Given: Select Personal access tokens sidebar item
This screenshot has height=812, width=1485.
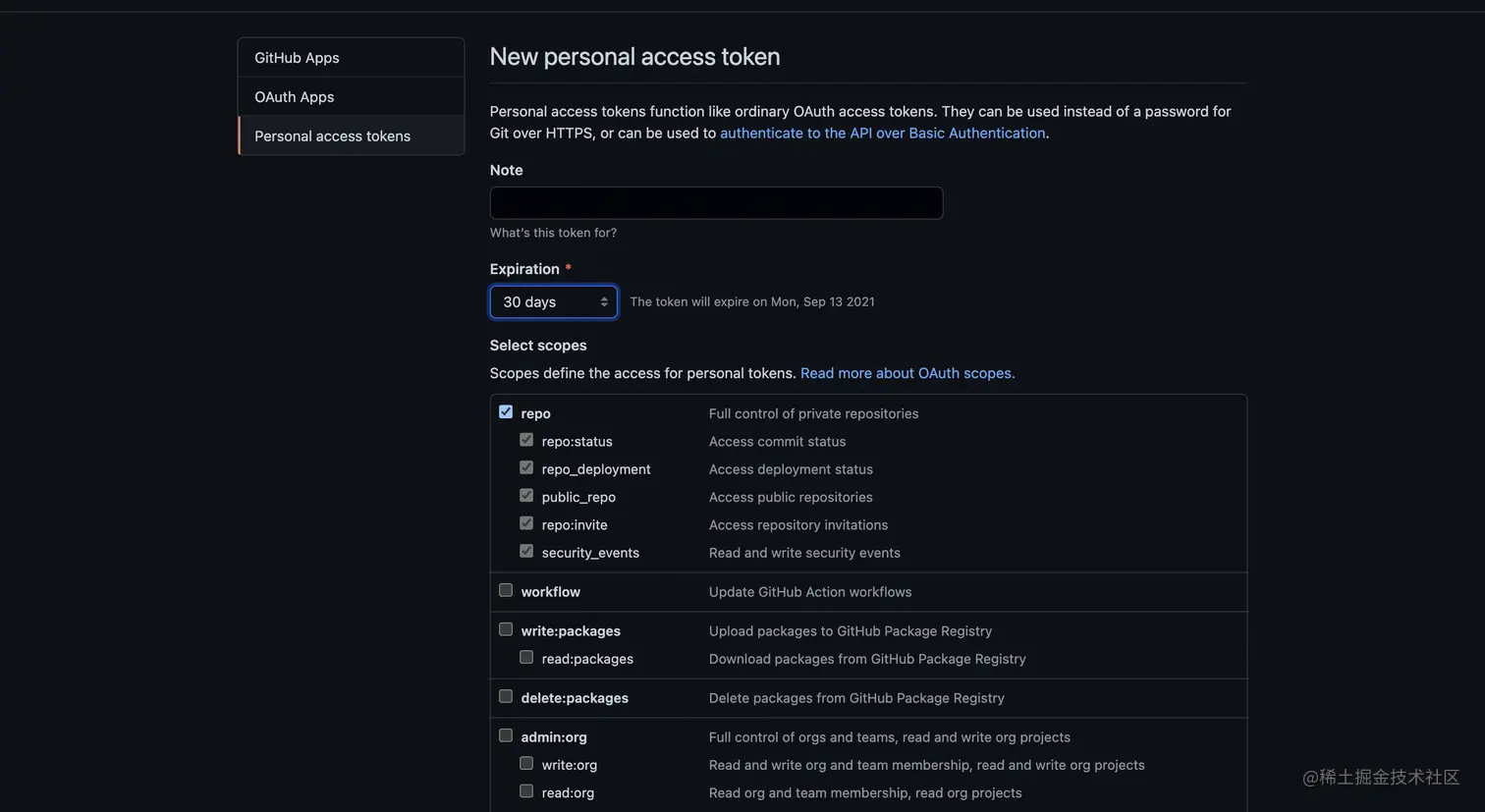Looking at the screenshot, I should click(x=332, y=136).
